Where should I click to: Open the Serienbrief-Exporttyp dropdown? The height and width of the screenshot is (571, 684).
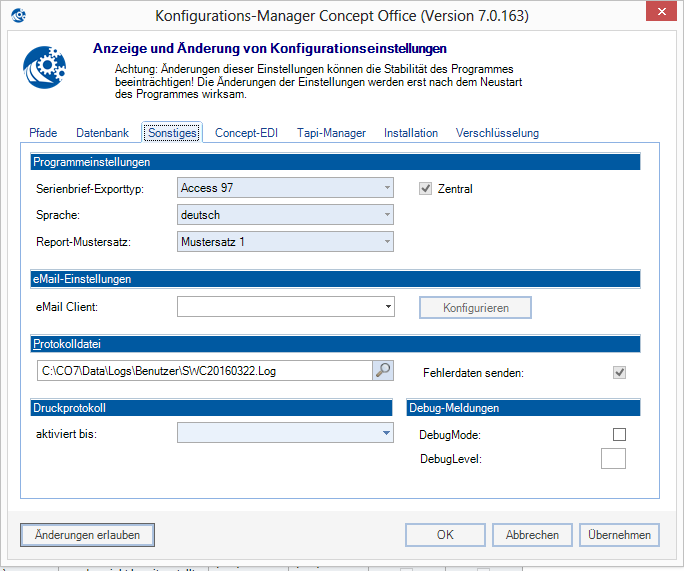(285, 187)
